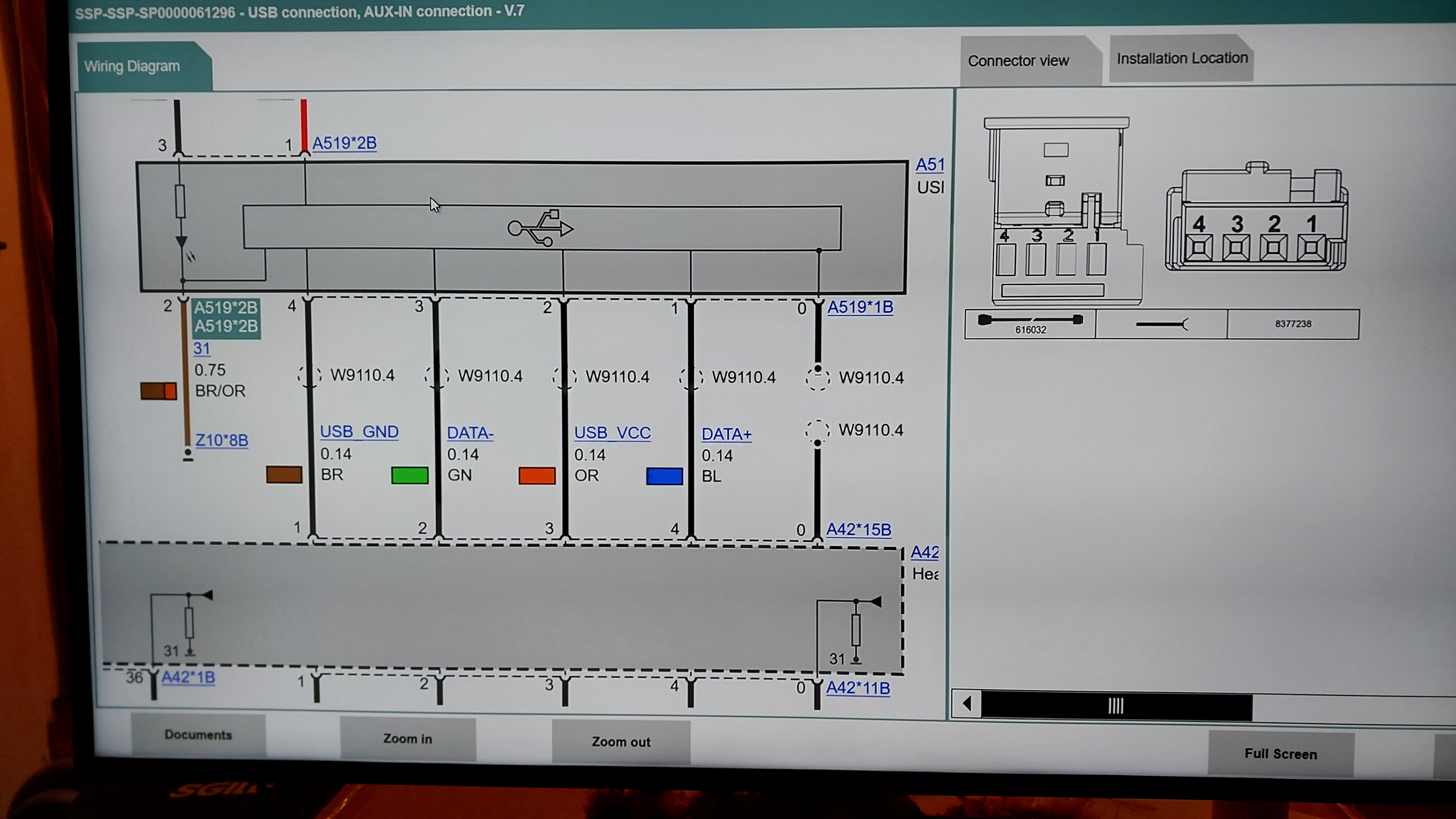This screenshot has height=819, width=1456.
Task: Click the cable icon labeled 616032
Action: pyautogui.click(x=1030, y=320)
